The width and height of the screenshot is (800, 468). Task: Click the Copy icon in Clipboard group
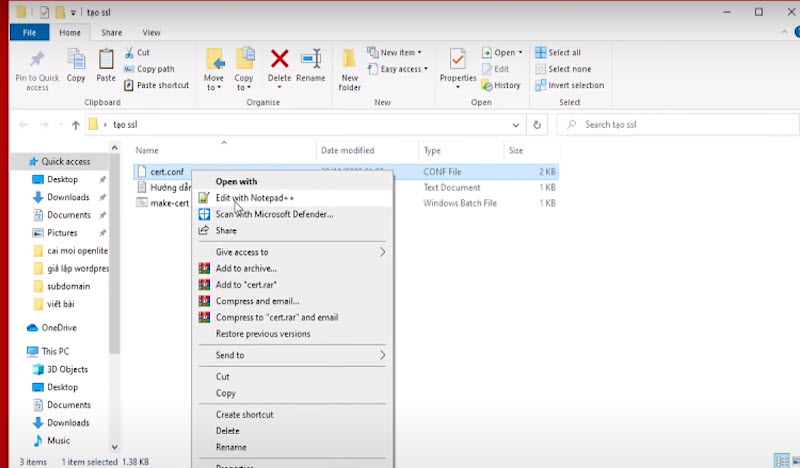click(76, 62)
